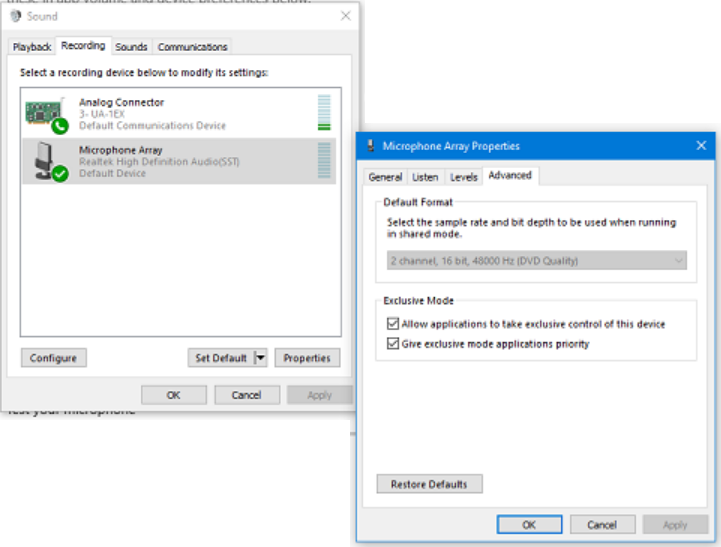The height and width of the screenshot is (547, 721).
Task: Select the Analog Connector sound card icon
Action: (x=46, y=115)
